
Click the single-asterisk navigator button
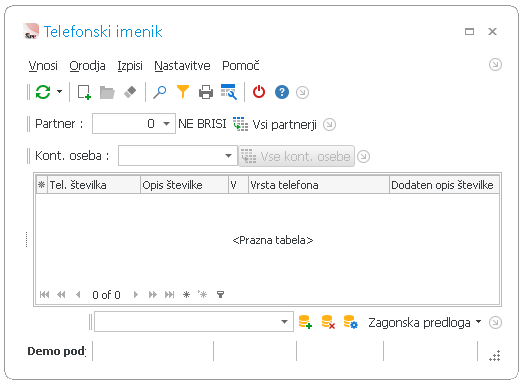(186, 295)
